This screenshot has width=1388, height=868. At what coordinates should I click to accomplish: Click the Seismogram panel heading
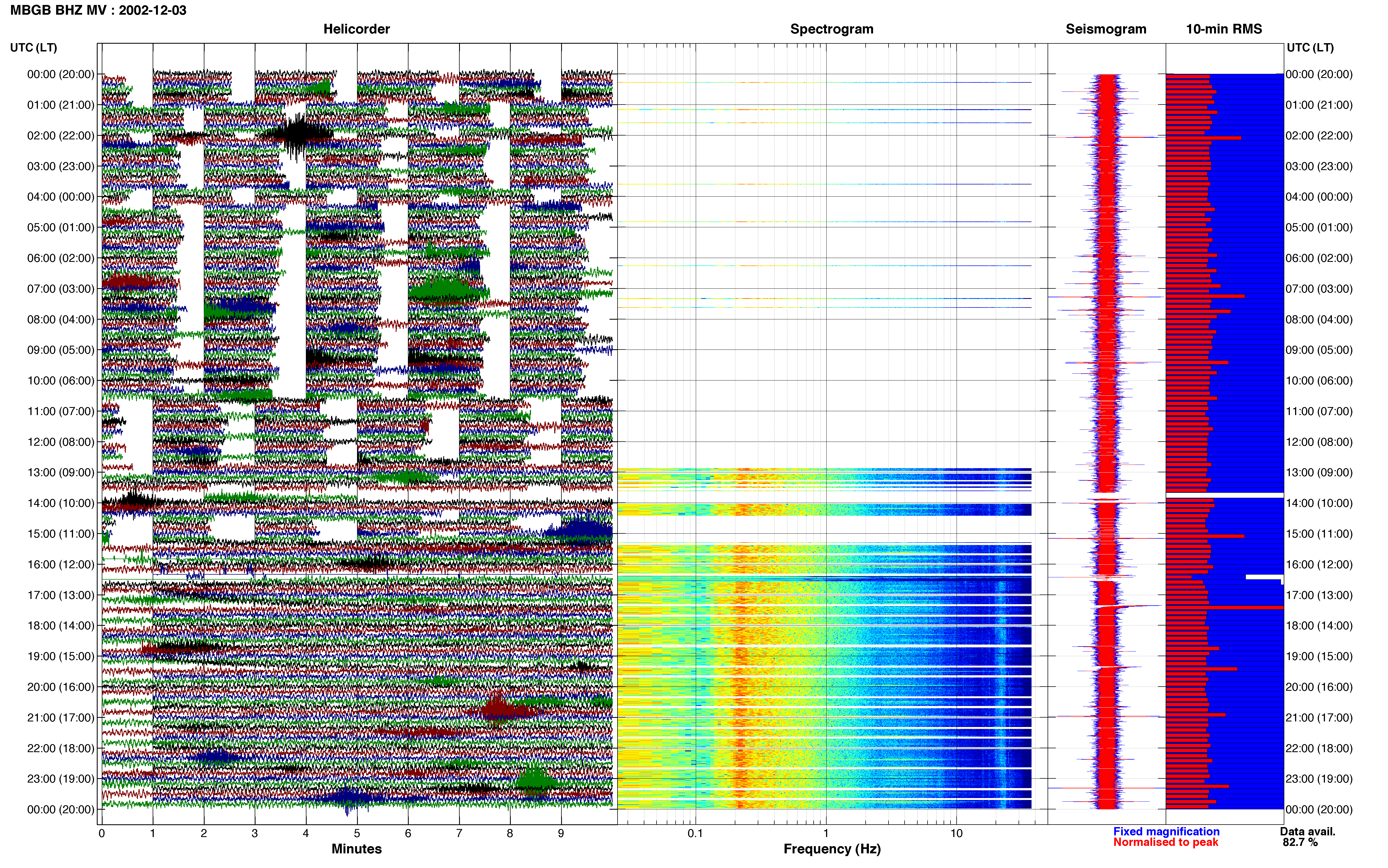pos(1106,29)
